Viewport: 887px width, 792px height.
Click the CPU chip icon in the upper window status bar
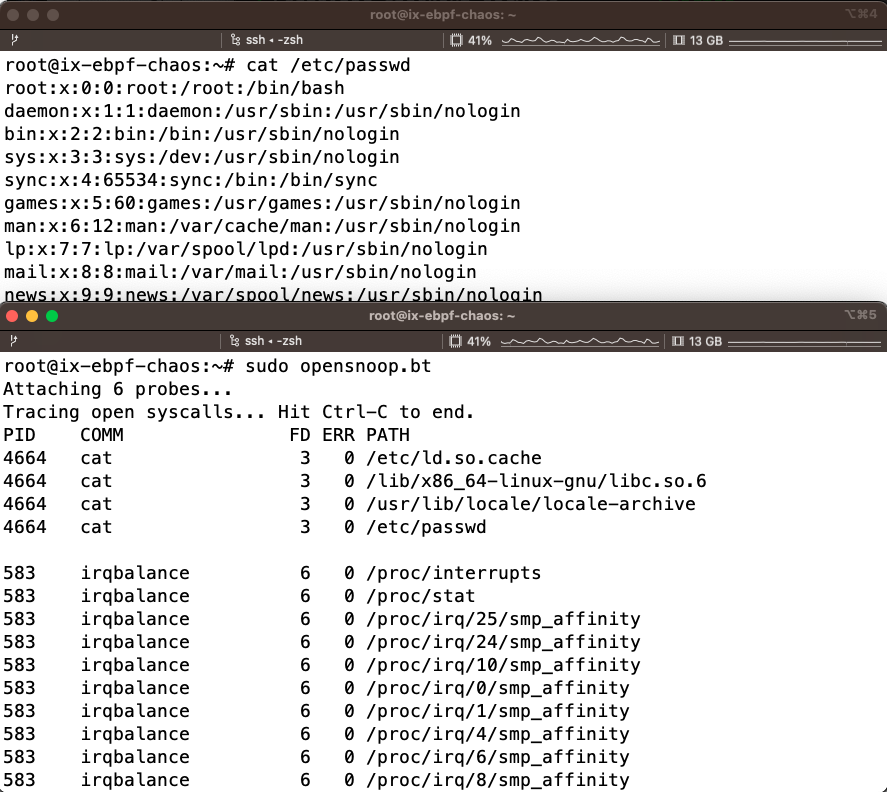(456, 40)
